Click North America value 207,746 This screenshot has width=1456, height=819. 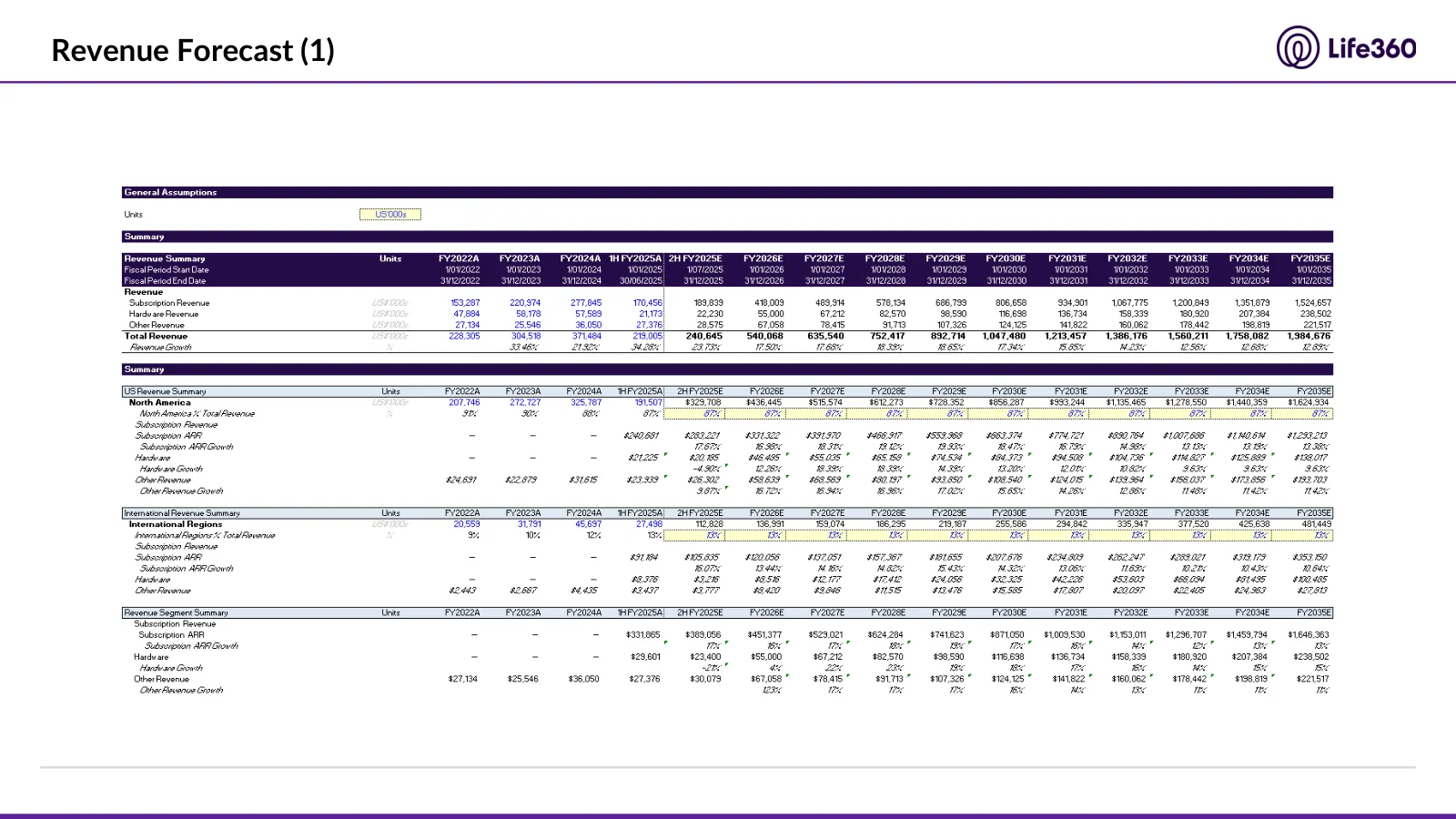pos(464,402)
